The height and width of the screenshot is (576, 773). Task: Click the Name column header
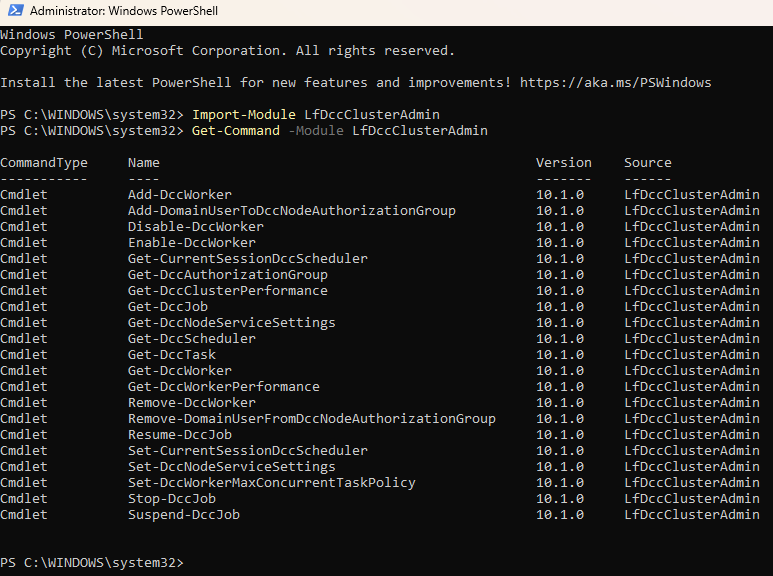tap(144, 163)
